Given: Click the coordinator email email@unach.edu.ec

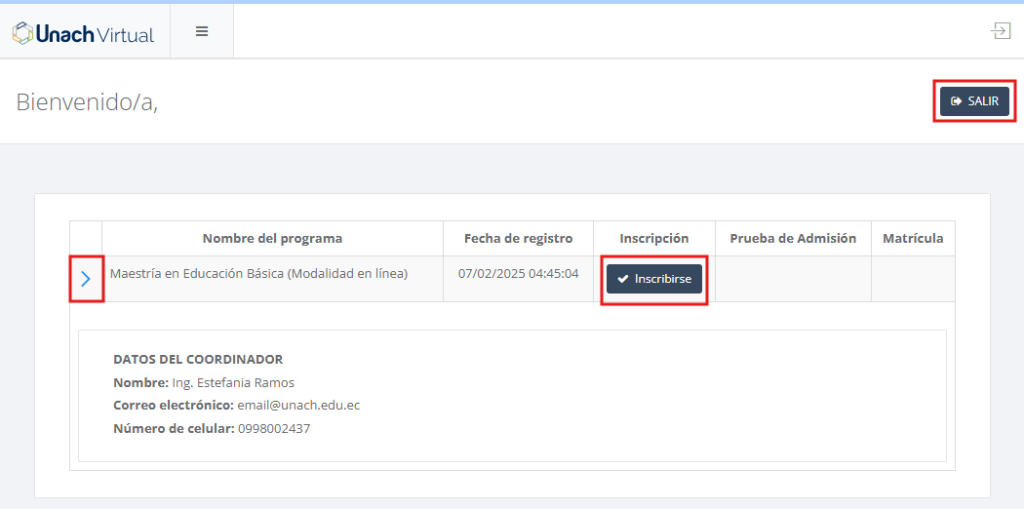Looking at the screenshot, I should click(298, 405).
